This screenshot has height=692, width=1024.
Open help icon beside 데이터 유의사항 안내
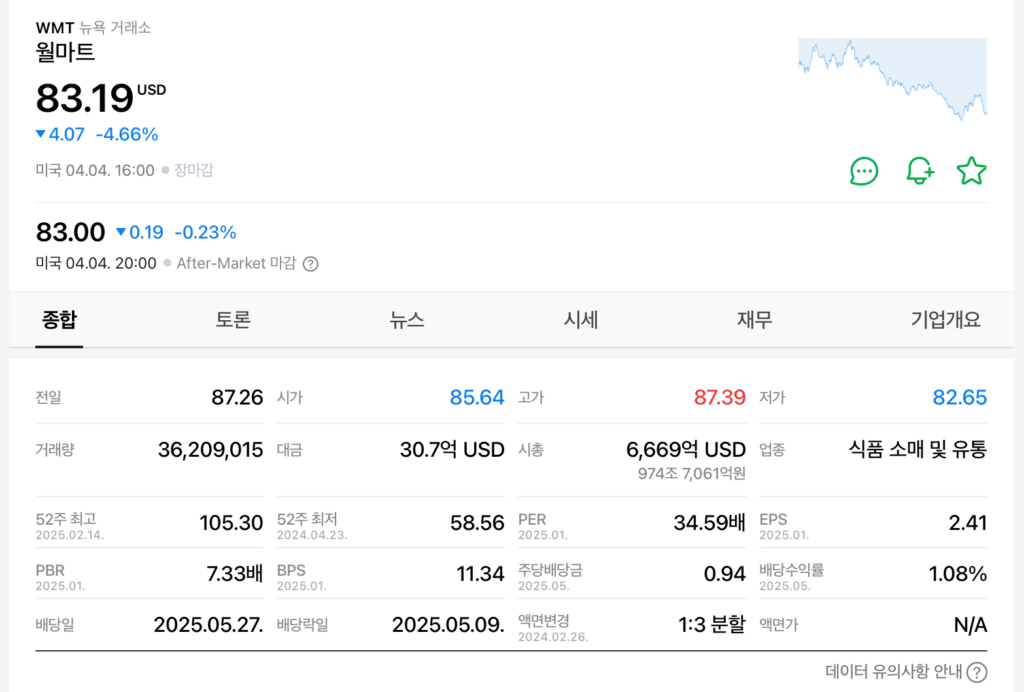(x=977, y=672)
